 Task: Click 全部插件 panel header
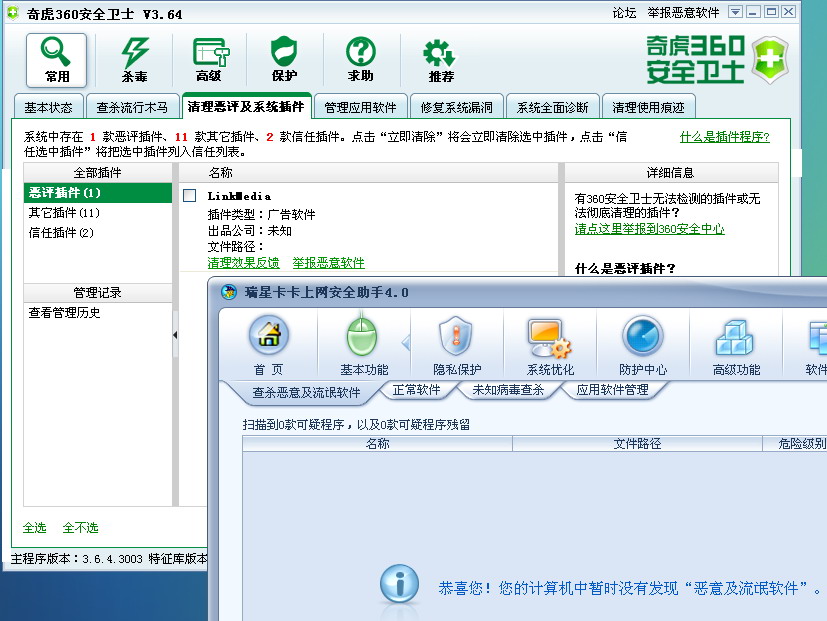click(98, 173)
